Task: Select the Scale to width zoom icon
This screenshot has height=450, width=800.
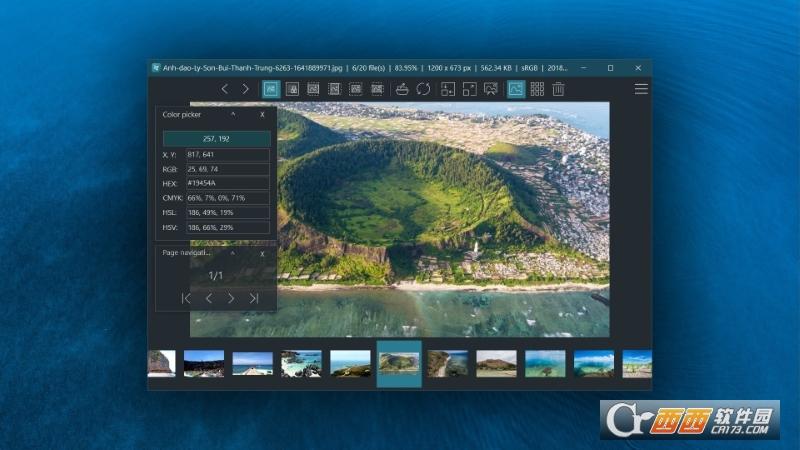Action: (313, 89)
